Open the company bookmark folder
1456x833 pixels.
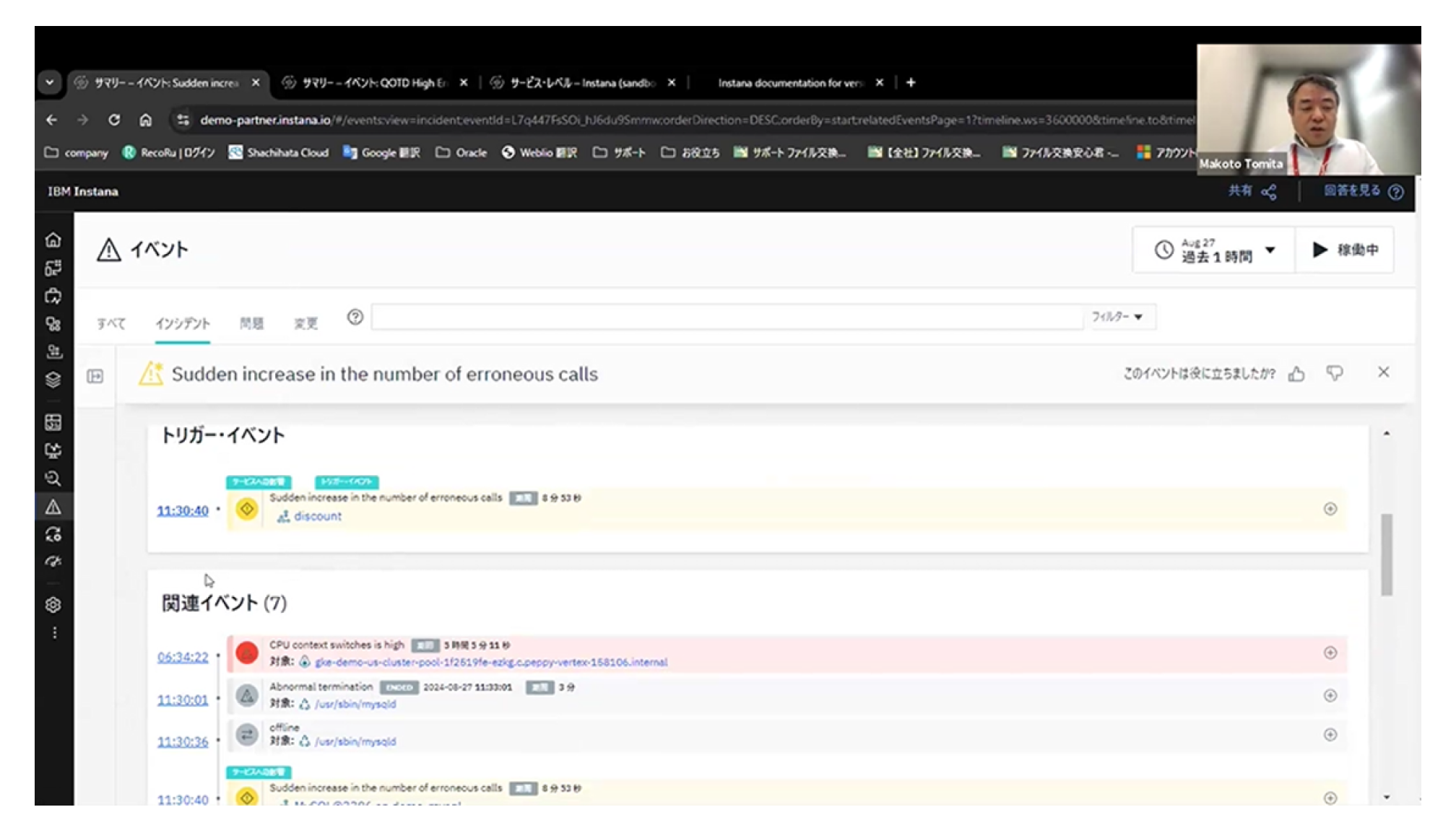[x=76, y=152]
